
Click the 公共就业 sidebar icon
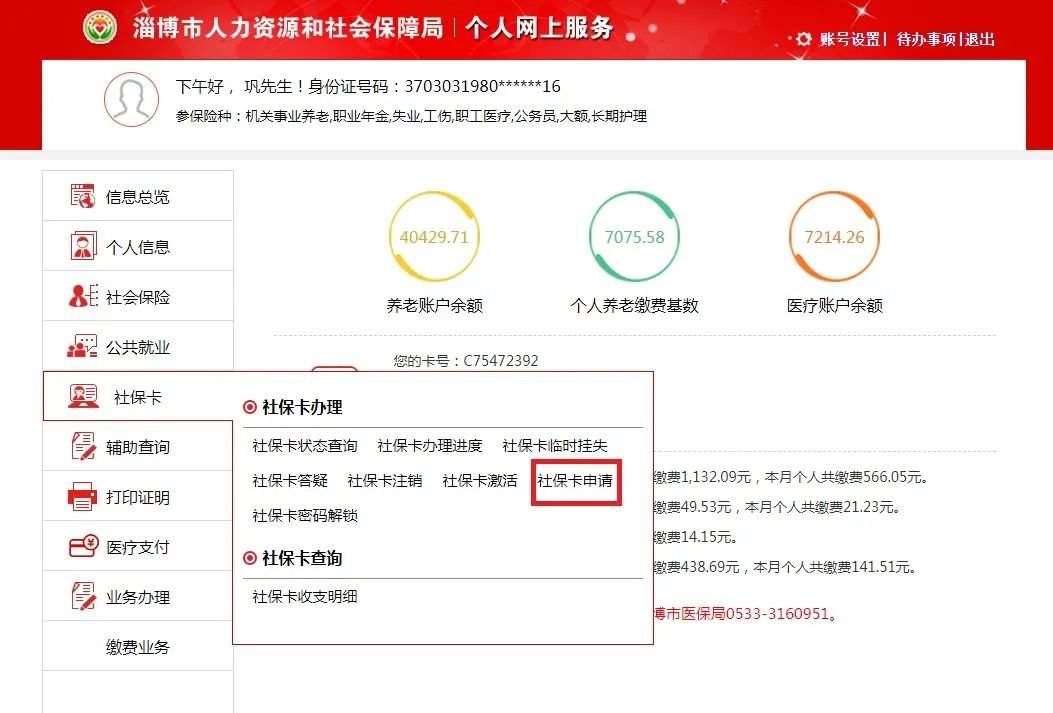[82, 346]
